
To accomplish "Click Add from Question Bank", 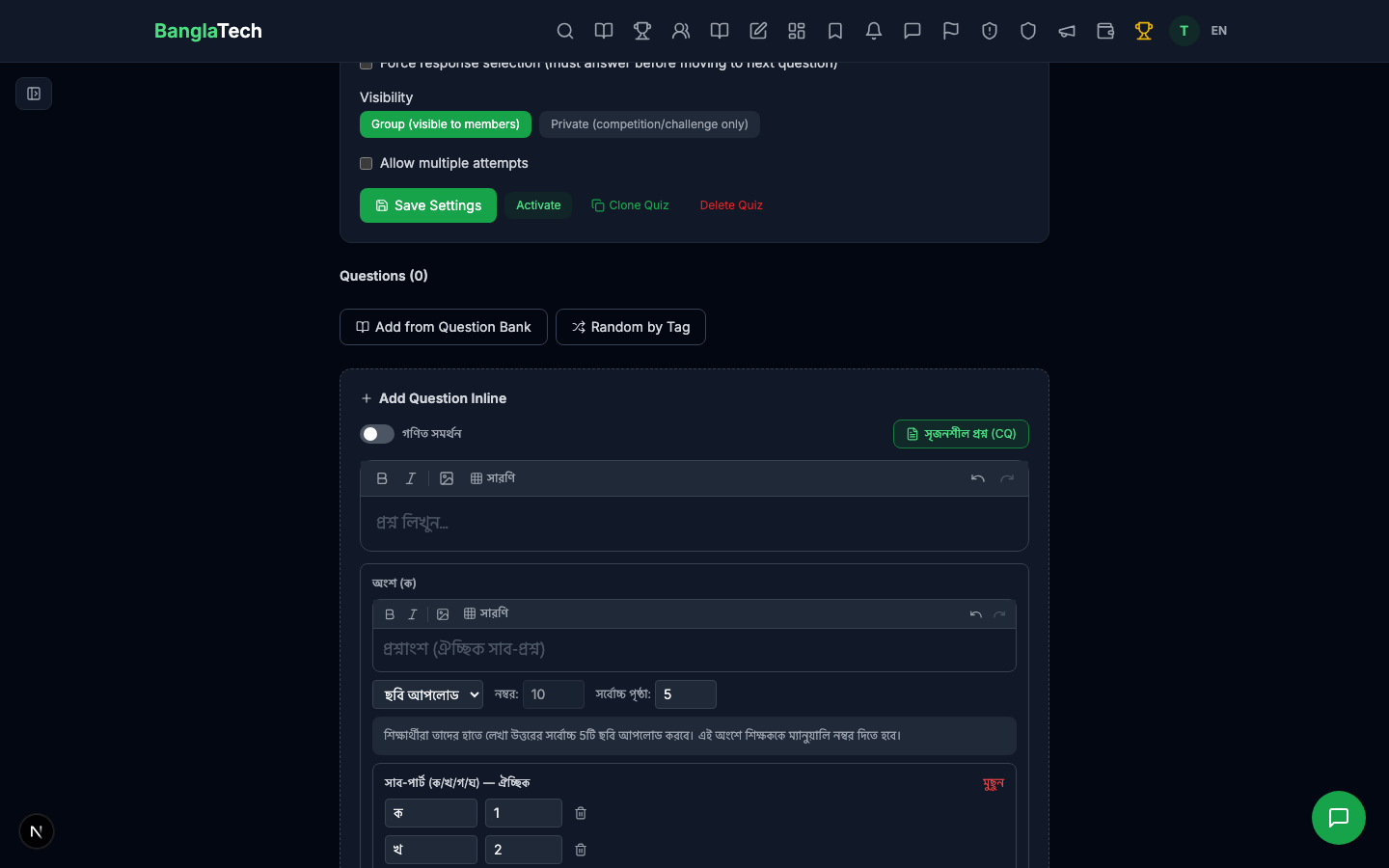I will tap(444, 327).
